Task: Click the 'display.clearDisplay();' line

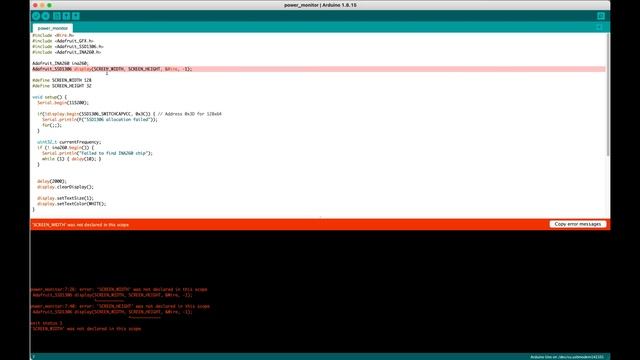Action: pyautogui.click(x=65, y=187)
